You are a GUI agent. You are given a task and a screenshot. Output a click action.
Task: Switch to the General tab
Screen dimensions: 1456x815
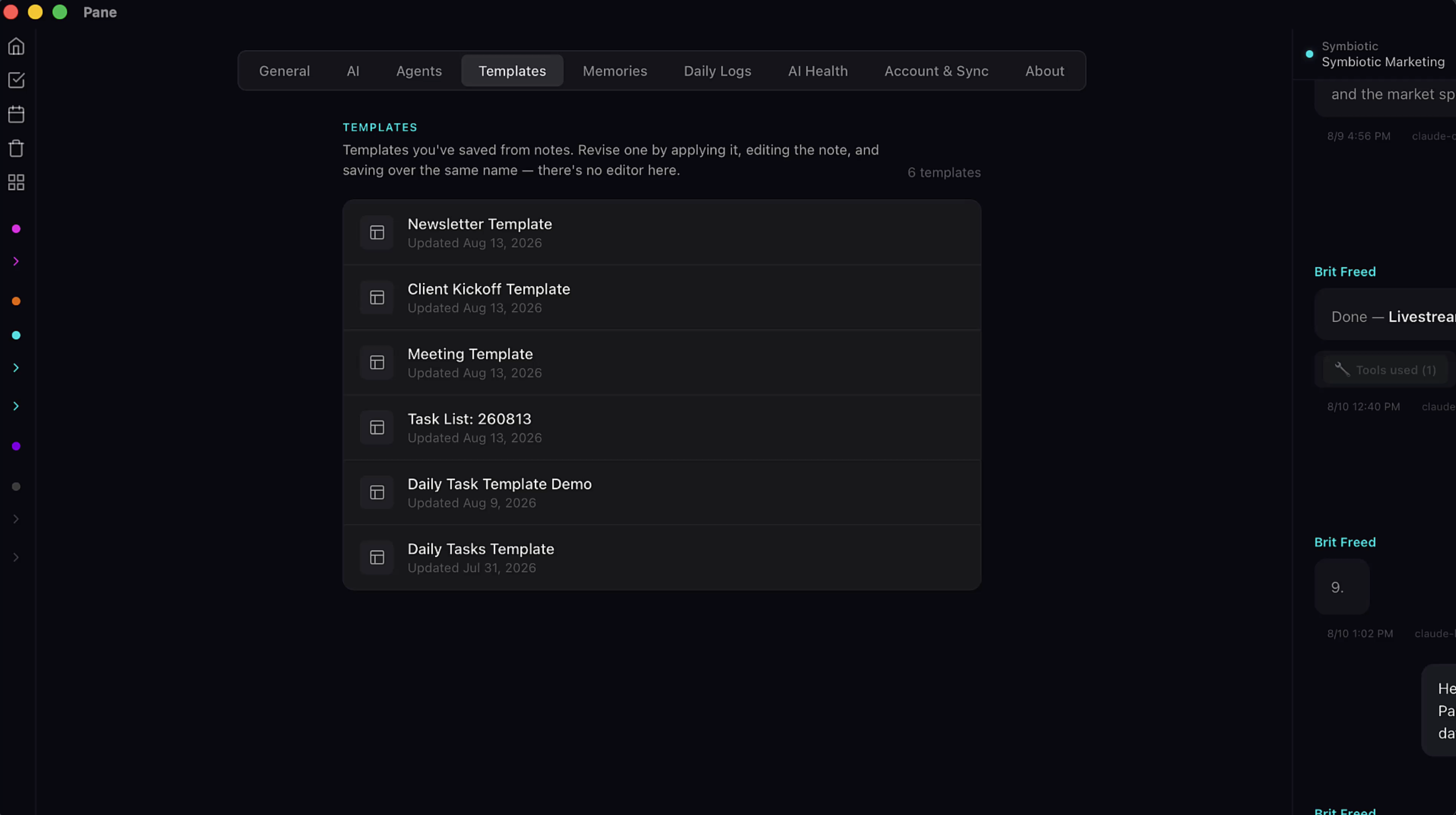pyautogui.click(x=284, y=71)
